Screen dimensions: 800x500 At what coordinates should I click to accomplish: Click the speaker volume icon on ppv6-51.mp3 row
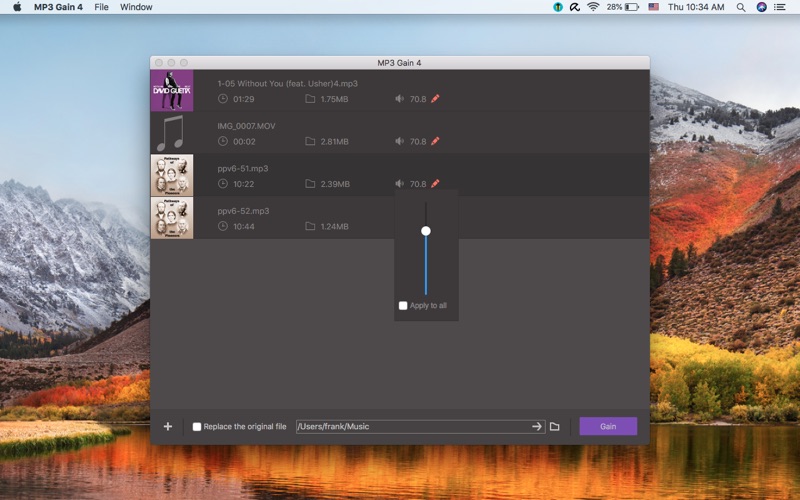click(399, 183)
